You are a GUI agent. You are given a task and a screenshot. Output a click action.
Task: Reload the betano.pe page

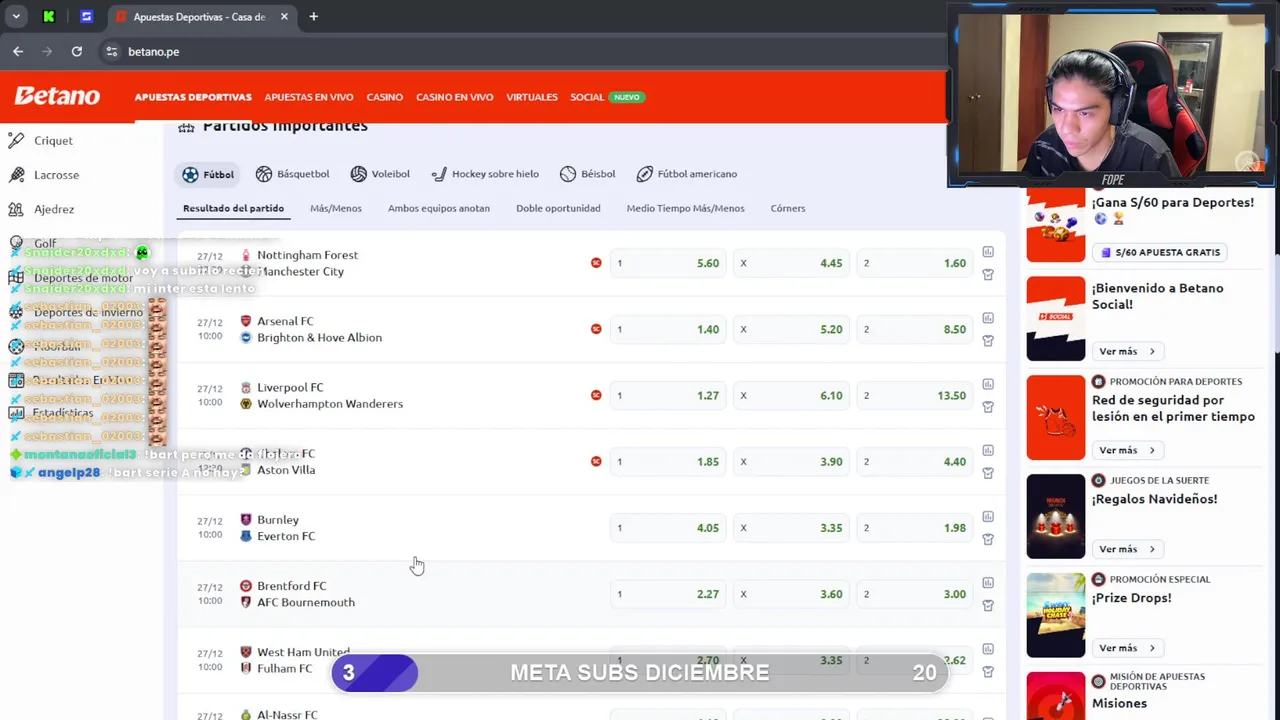[x=77, y=51]
